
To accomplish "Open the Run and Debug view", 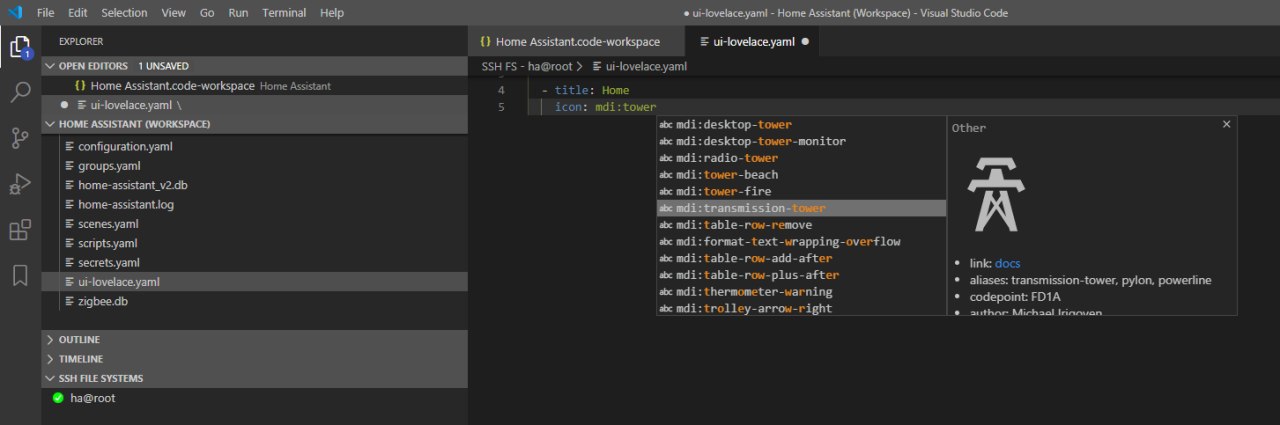I will [x=20, y=185].
